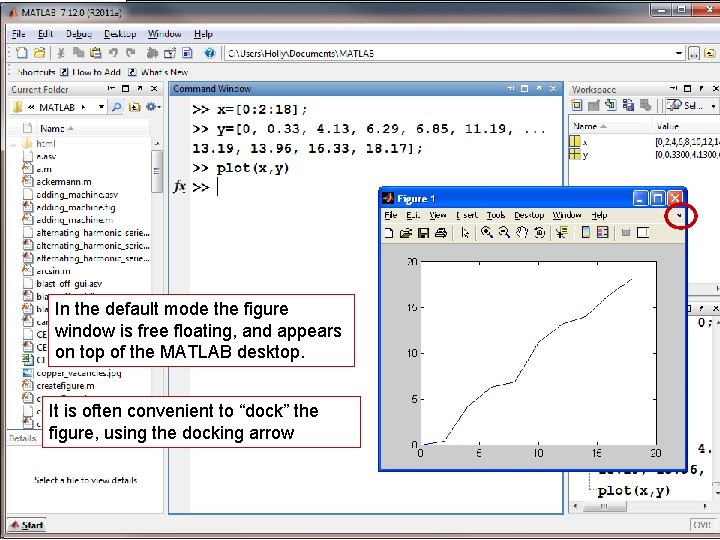Create a new script in MATLAB main toolbar
The width and height of the screenshot is (720, 540).
21,53
